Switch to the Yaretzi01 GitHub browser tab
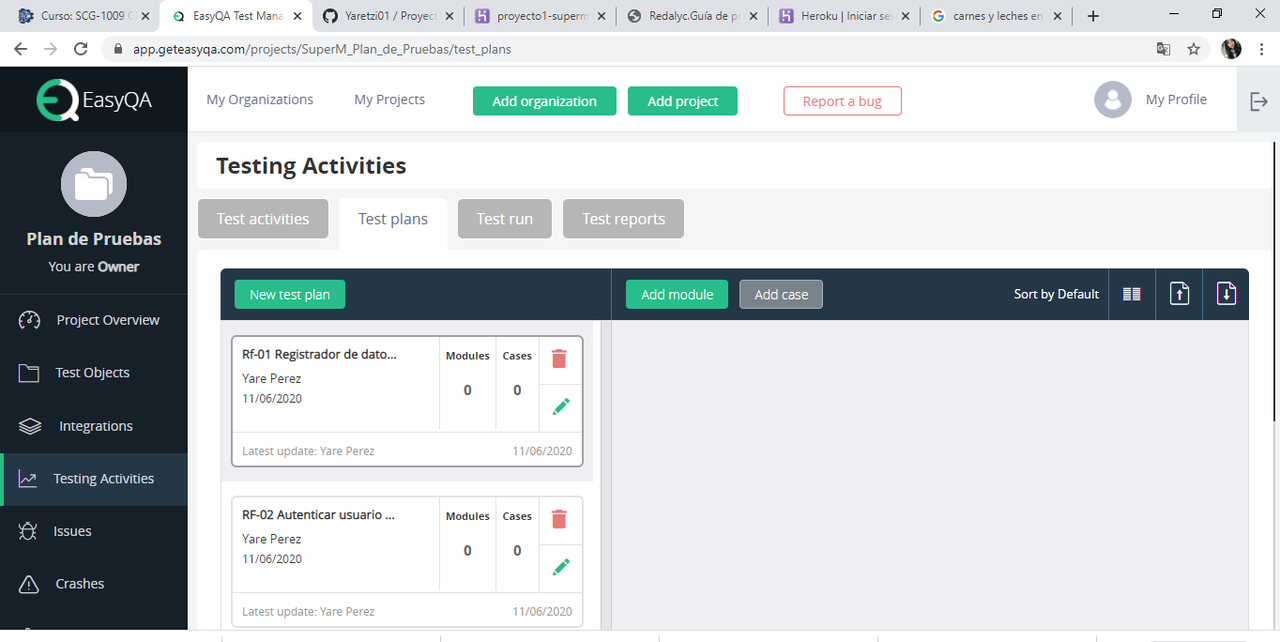Viewport: 1280px width, 642px height. tap(389, 16)
